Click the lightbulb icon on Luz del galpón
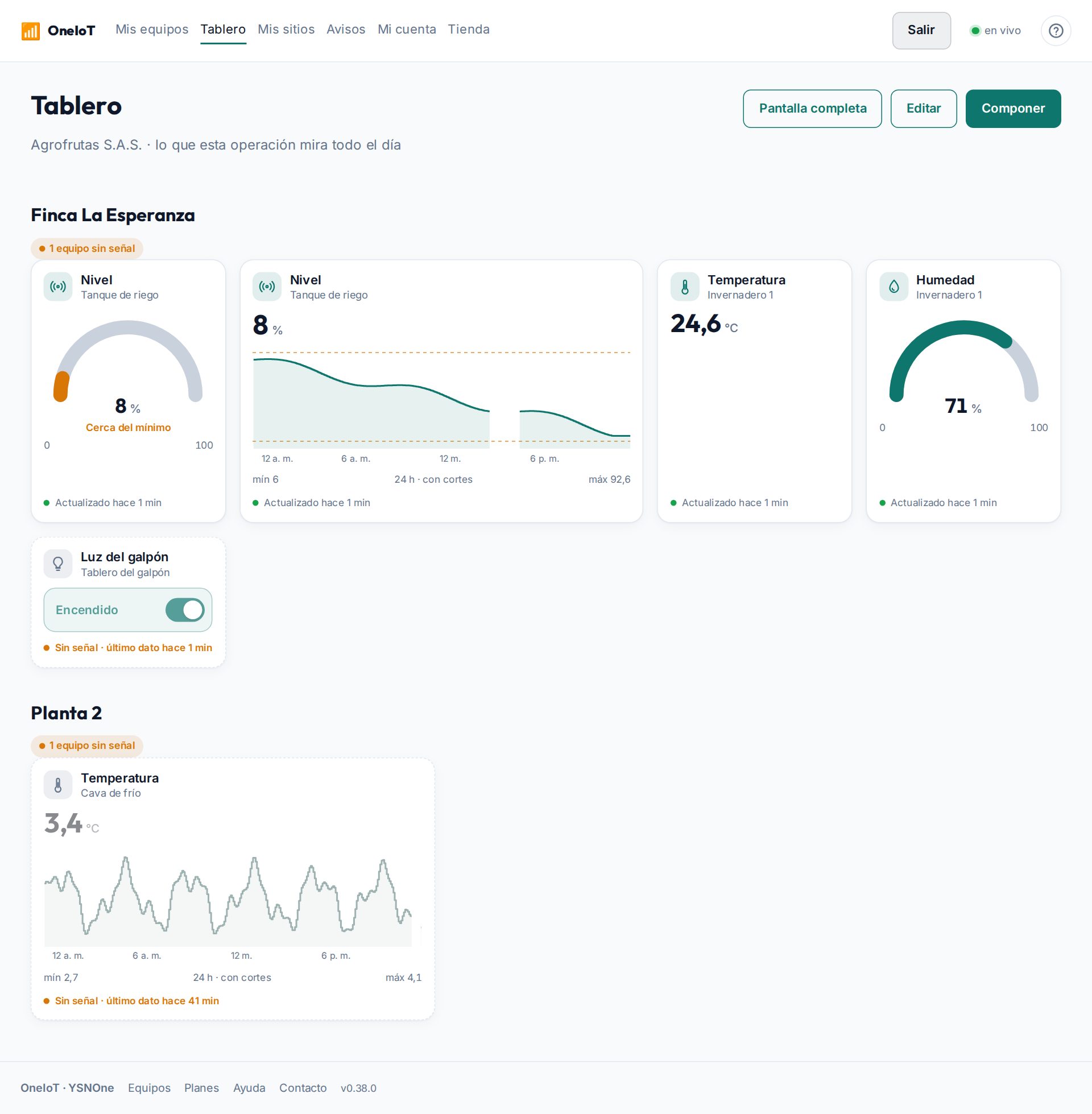This screenshot has width=1092, height=1114. click(x=58, y=564)
